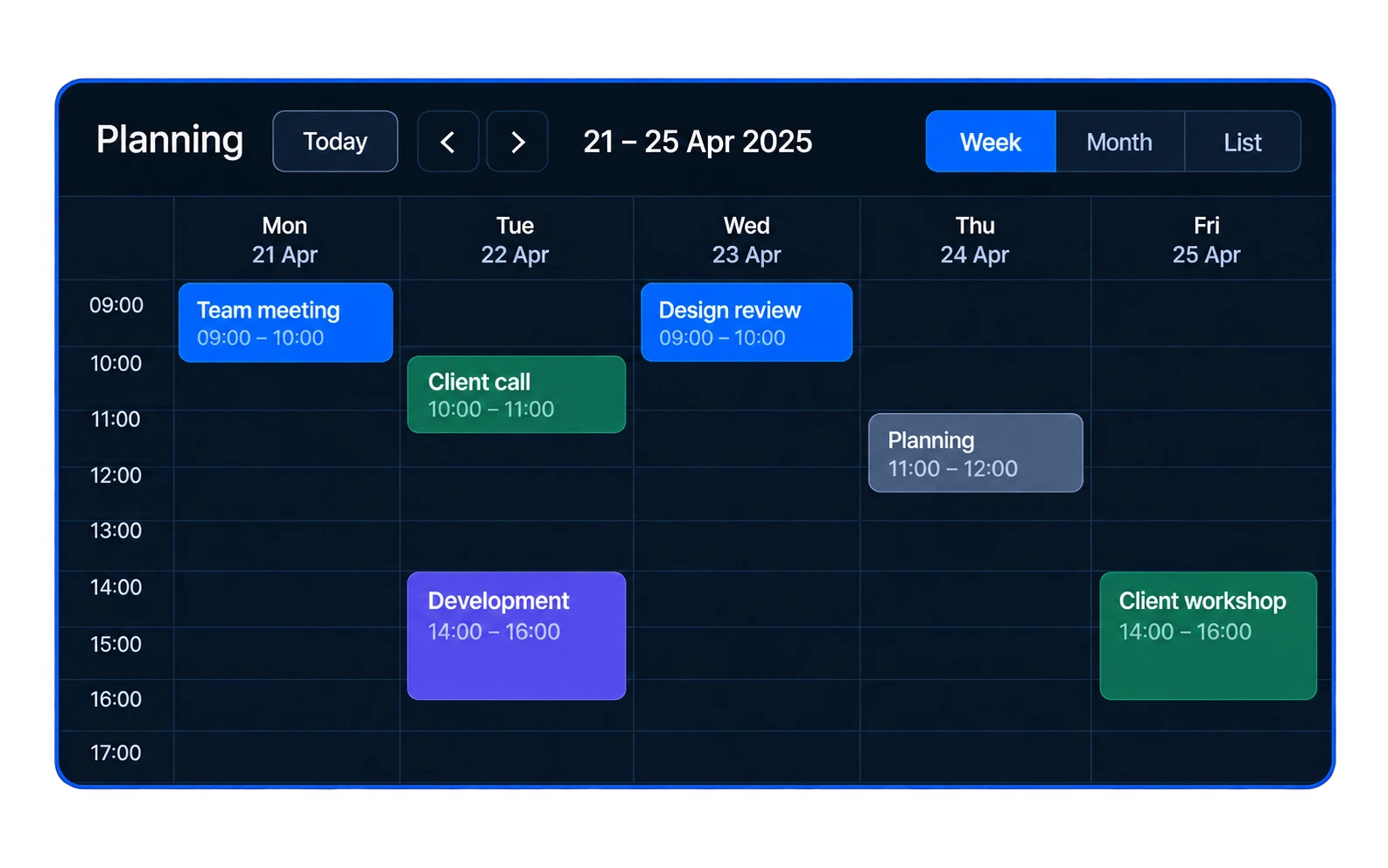Open the Team meeting event
The image size is (1388, 868).
[x=285, y=322]
